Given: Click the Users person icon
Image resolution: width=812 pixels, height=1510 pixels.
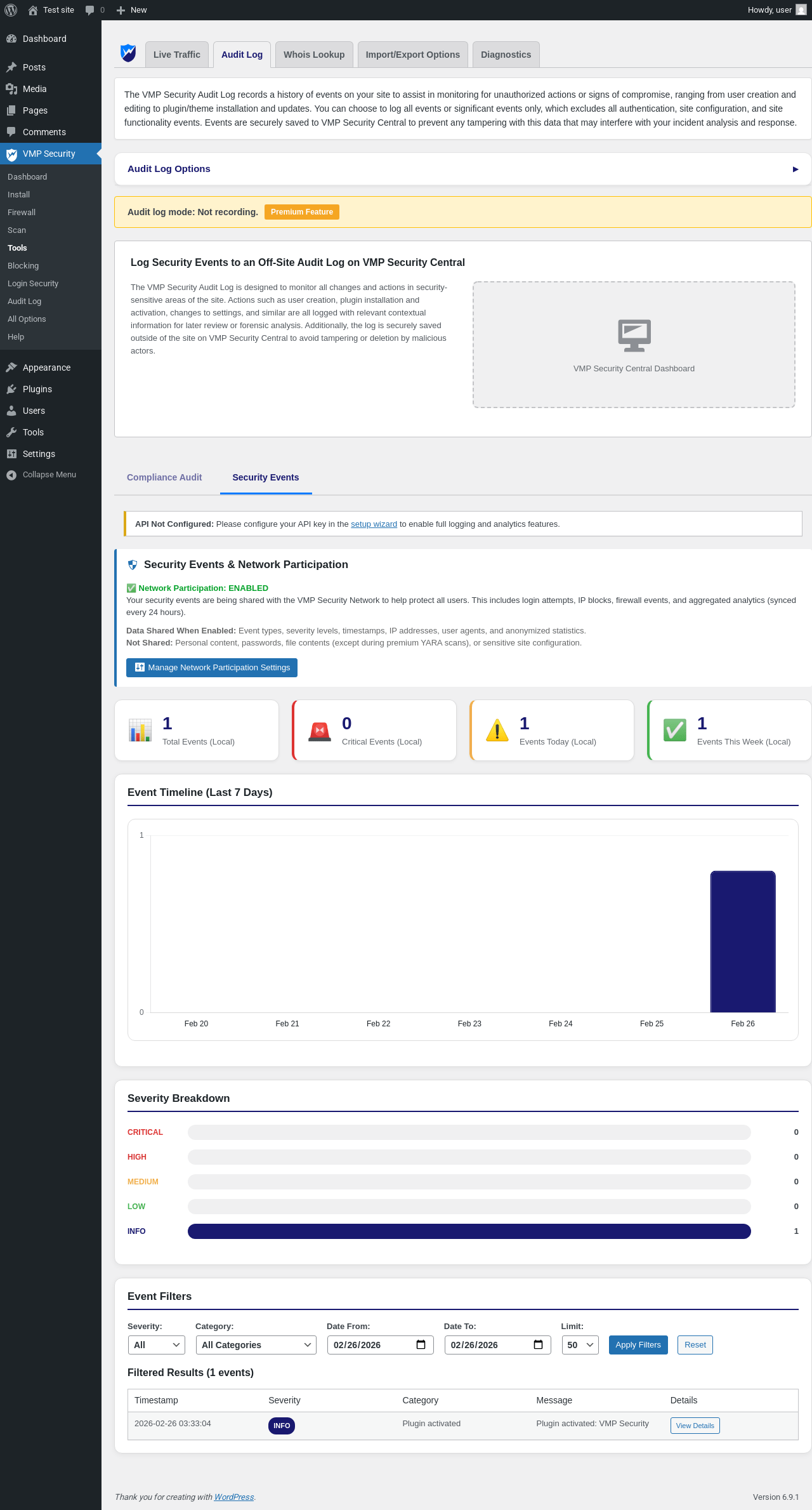Looking at the screenshot, I should click(11, 411).
